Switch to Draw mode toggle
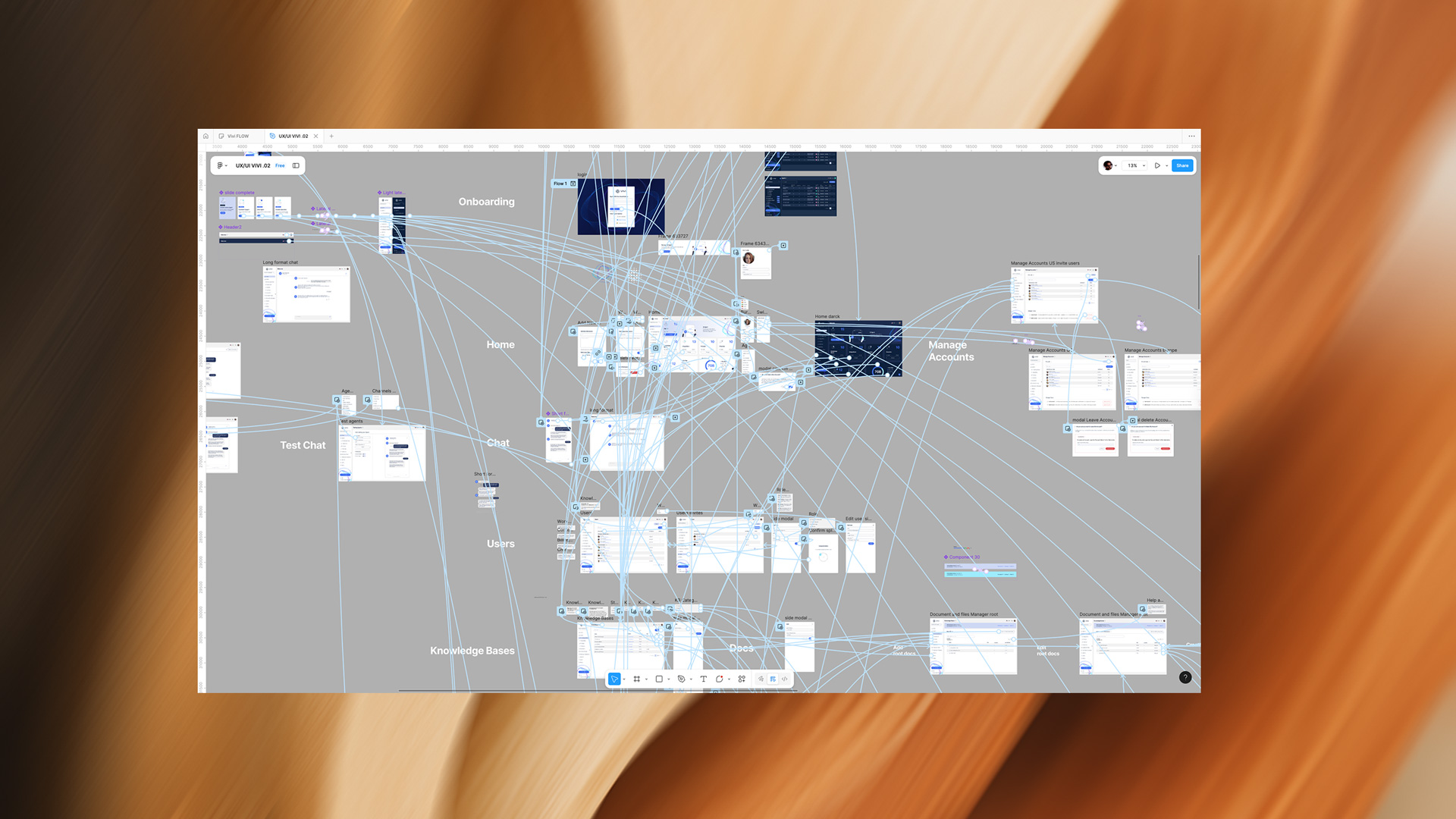 coord(761,679)
